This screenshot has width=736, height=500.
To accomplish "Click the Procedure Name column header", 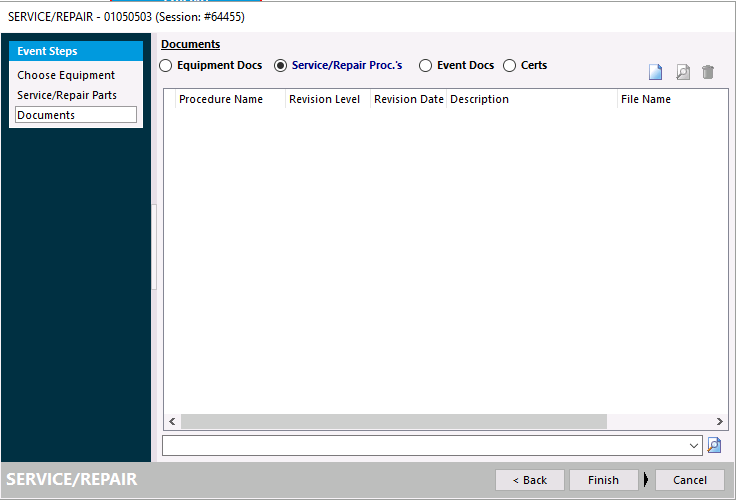I will click(x=221, y=99).
